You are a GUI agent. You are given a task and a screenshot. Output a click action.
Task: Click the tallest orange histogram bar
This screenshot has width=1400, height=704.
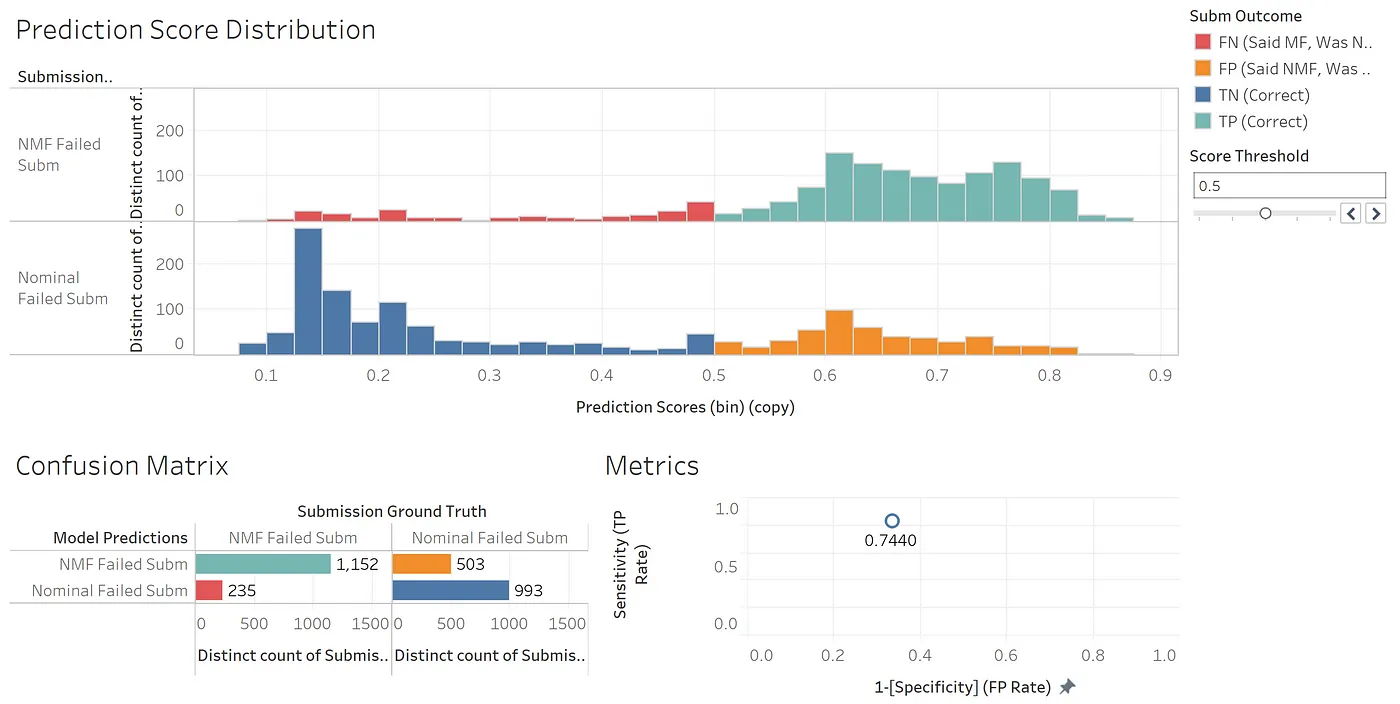[839, 332]
